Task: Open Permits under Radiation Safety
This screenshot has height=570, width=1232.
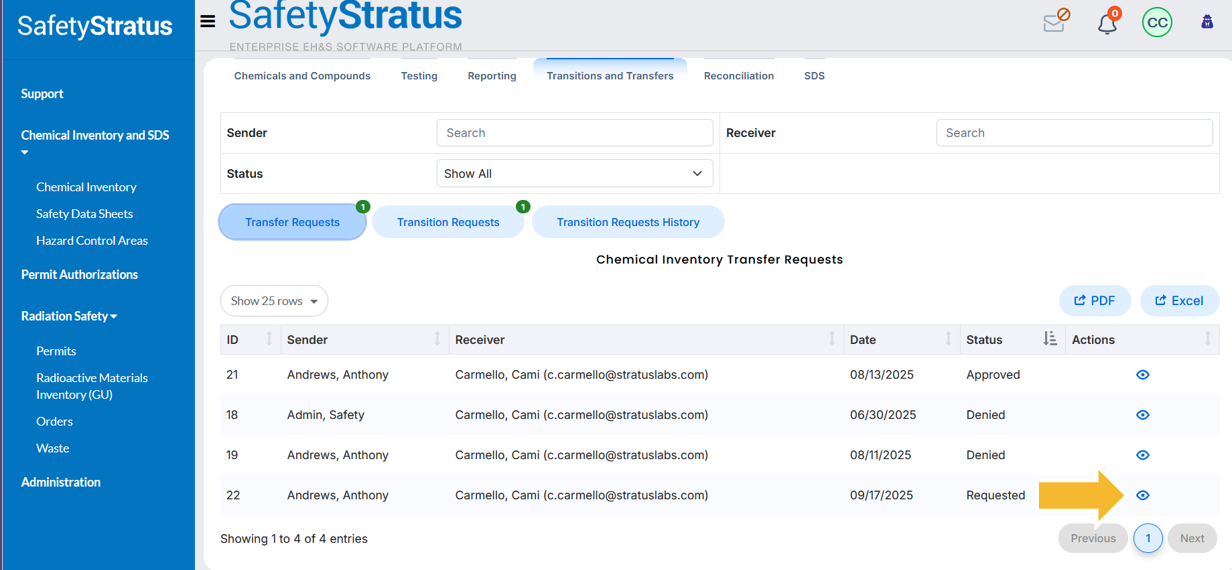Action: 56,351
